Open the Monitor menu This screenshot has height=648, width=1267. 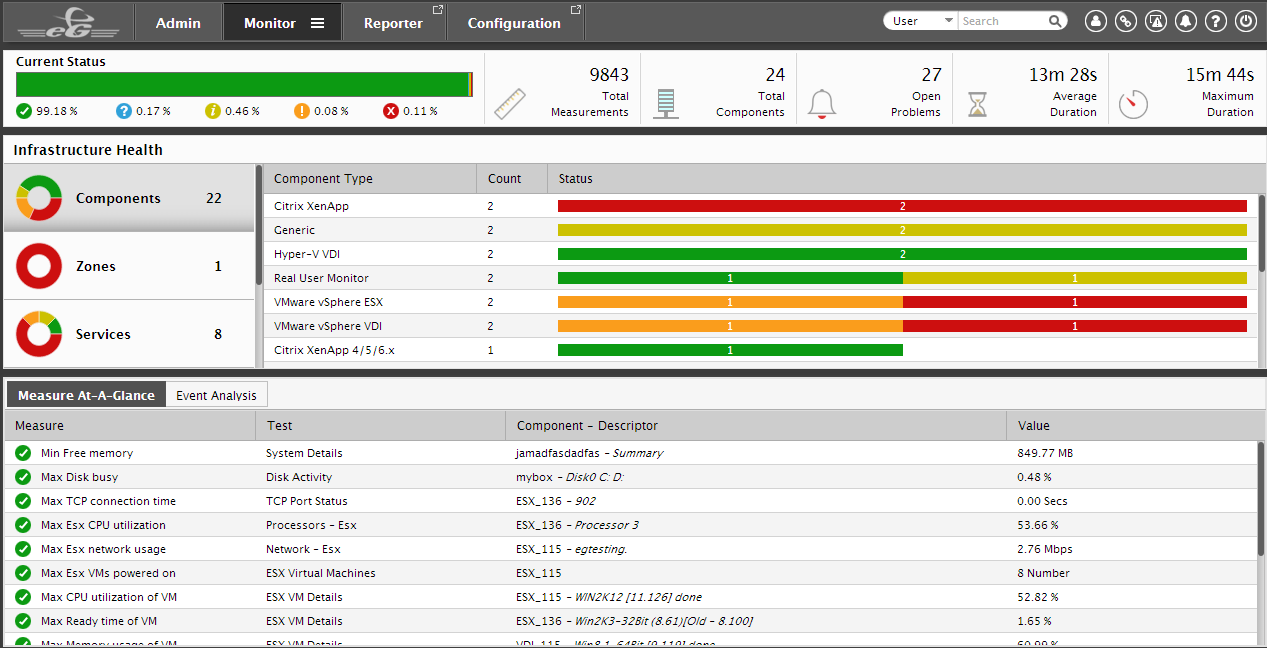pos(282,22)
